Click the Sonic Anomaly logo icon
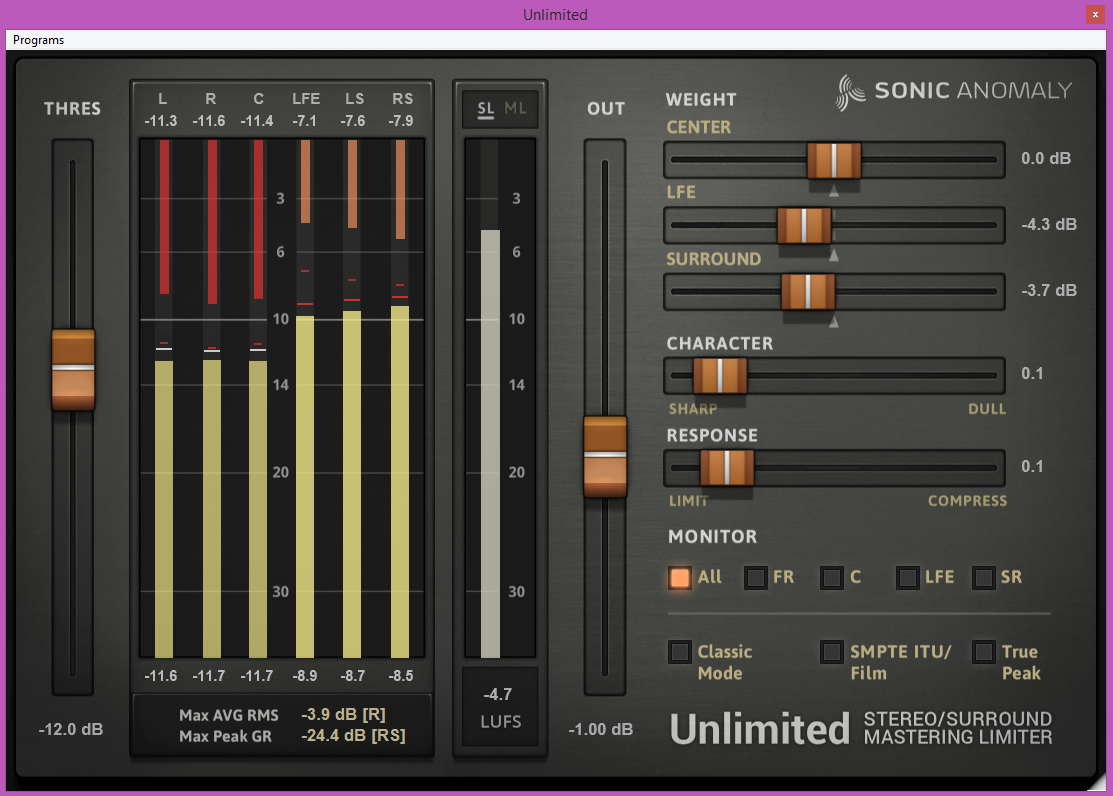Screen dimensions: 1113x796 coord(850,92)
